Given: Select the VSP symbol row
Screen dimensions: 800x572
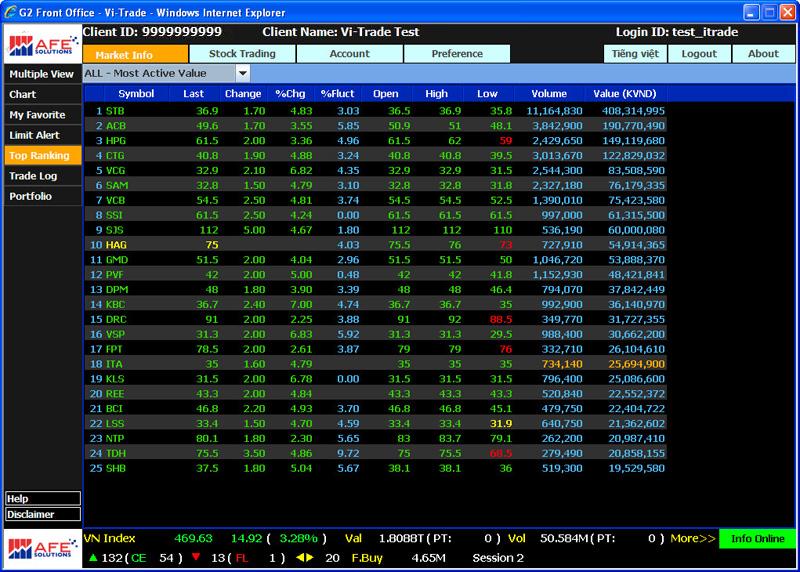Looking at the screenshot, I should [x=375, y=334].
